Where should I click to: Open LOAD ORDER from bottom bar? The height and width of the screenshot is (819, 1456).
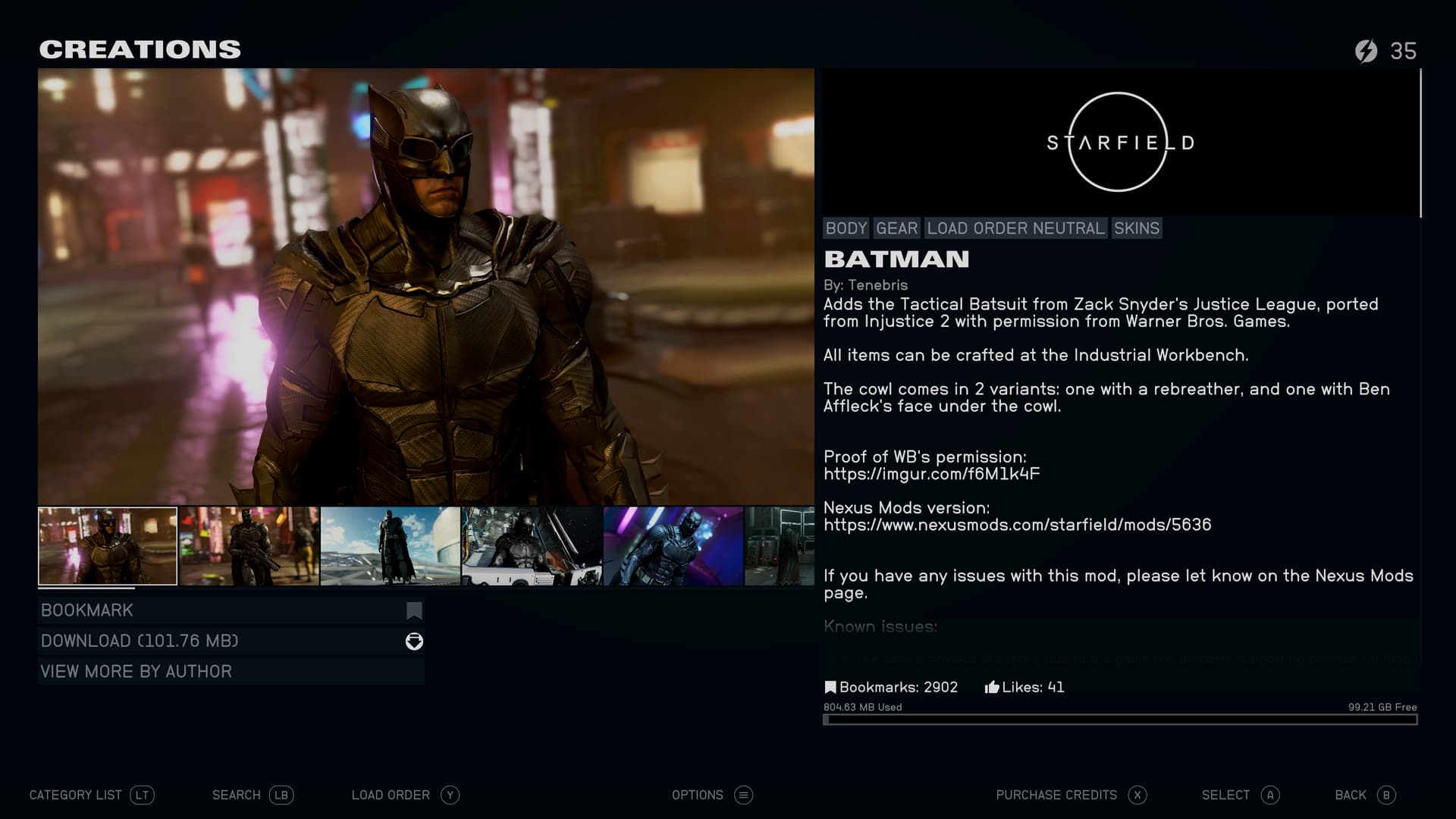391,795
